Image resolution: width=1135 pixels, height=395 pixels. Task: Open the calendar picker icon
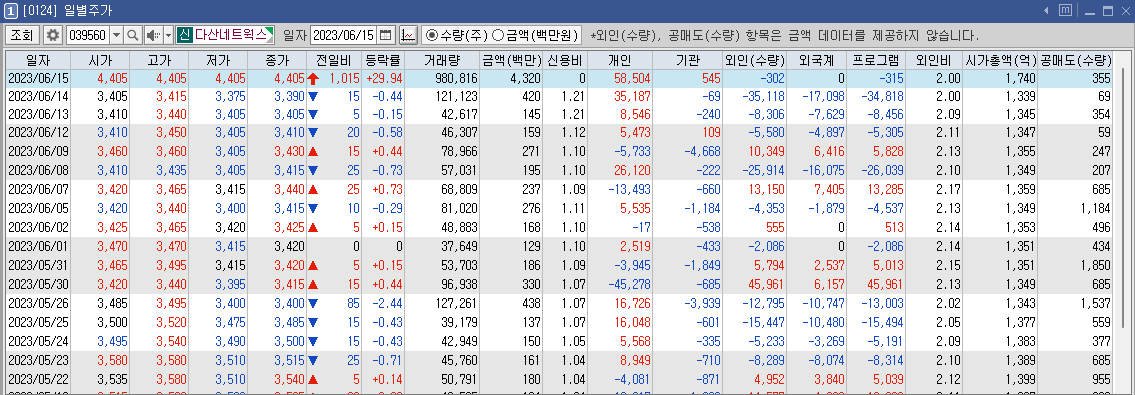(386, 35)
